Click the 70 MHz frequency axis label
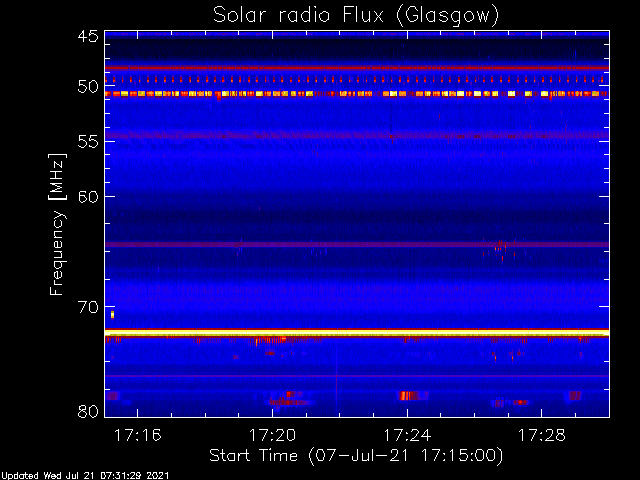Screen dimensions: 640x480 coord(88,307)
